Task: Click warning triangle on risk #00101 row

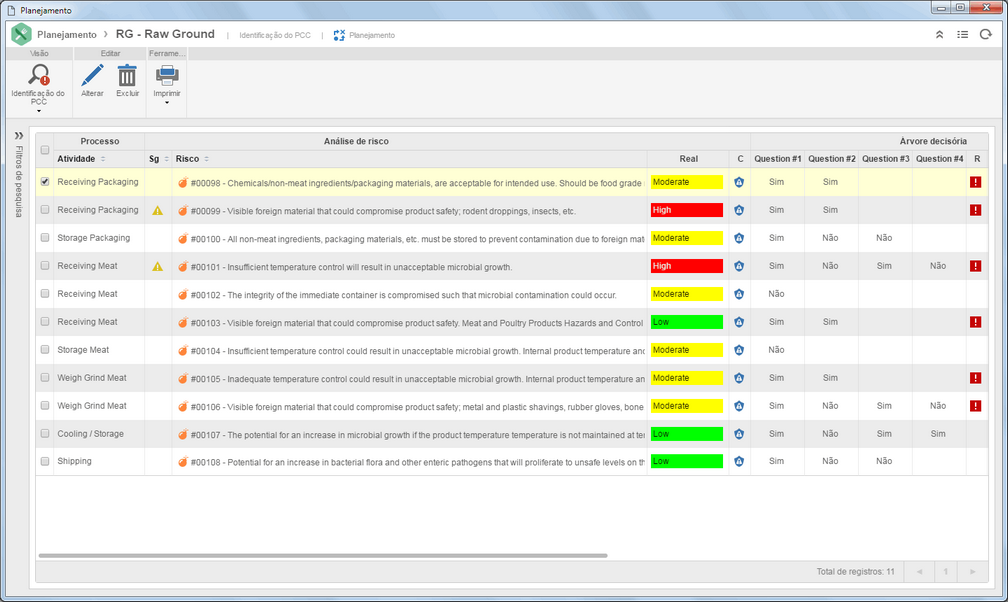Action: coord(158,266)
